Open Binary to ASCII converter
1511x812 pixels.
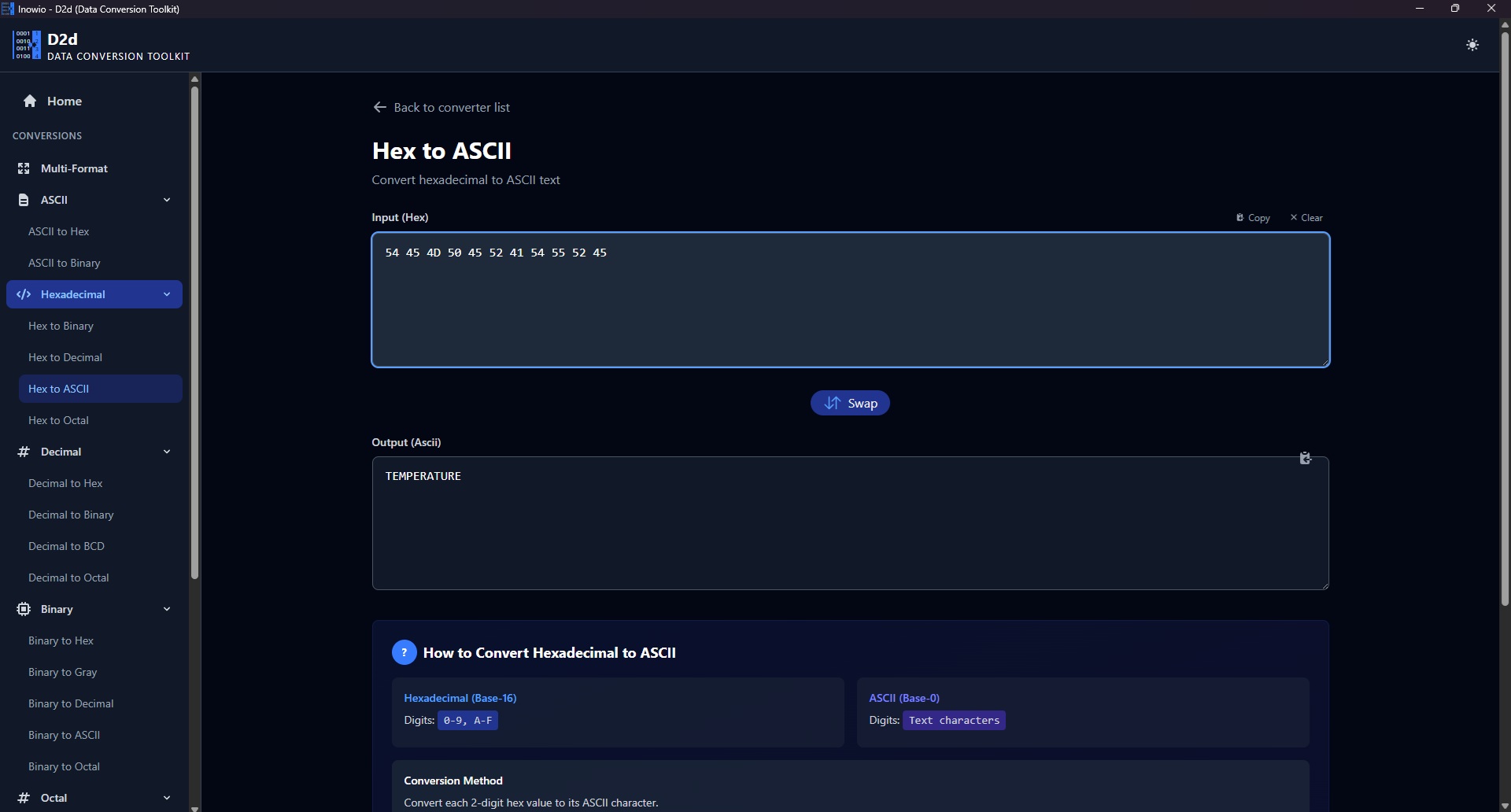pos(101,735)
